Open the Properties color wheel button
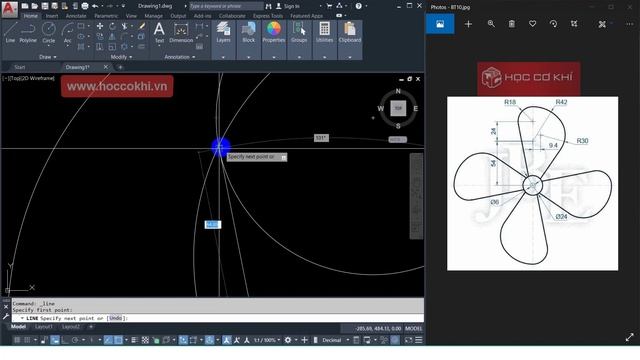640x360 pixels. (x=273, y=32)
